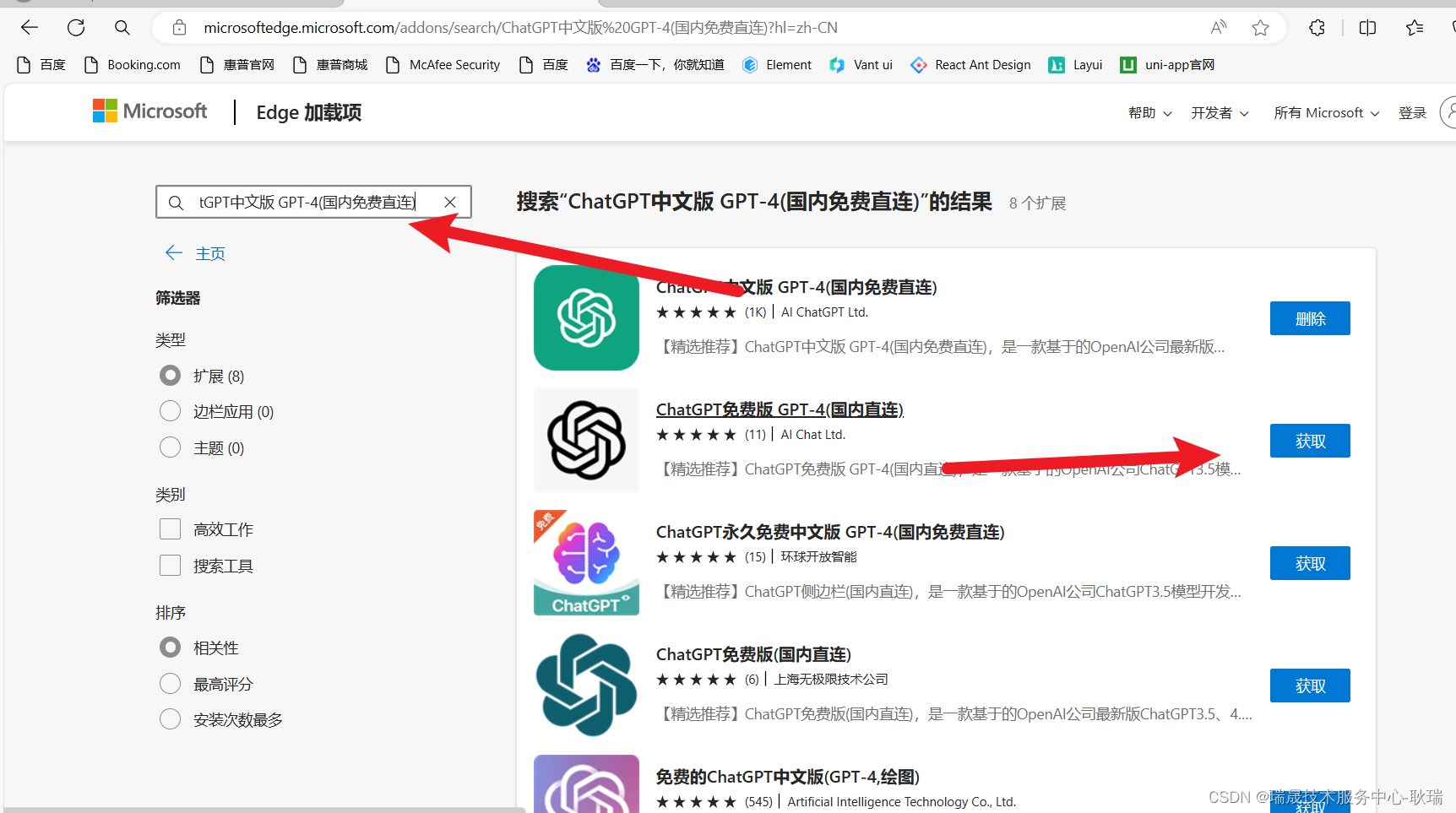Screen dimensions: 1456x813
Task: Expand 所有 Microsoft dropdown
Action: click(x=1327, y=113)
